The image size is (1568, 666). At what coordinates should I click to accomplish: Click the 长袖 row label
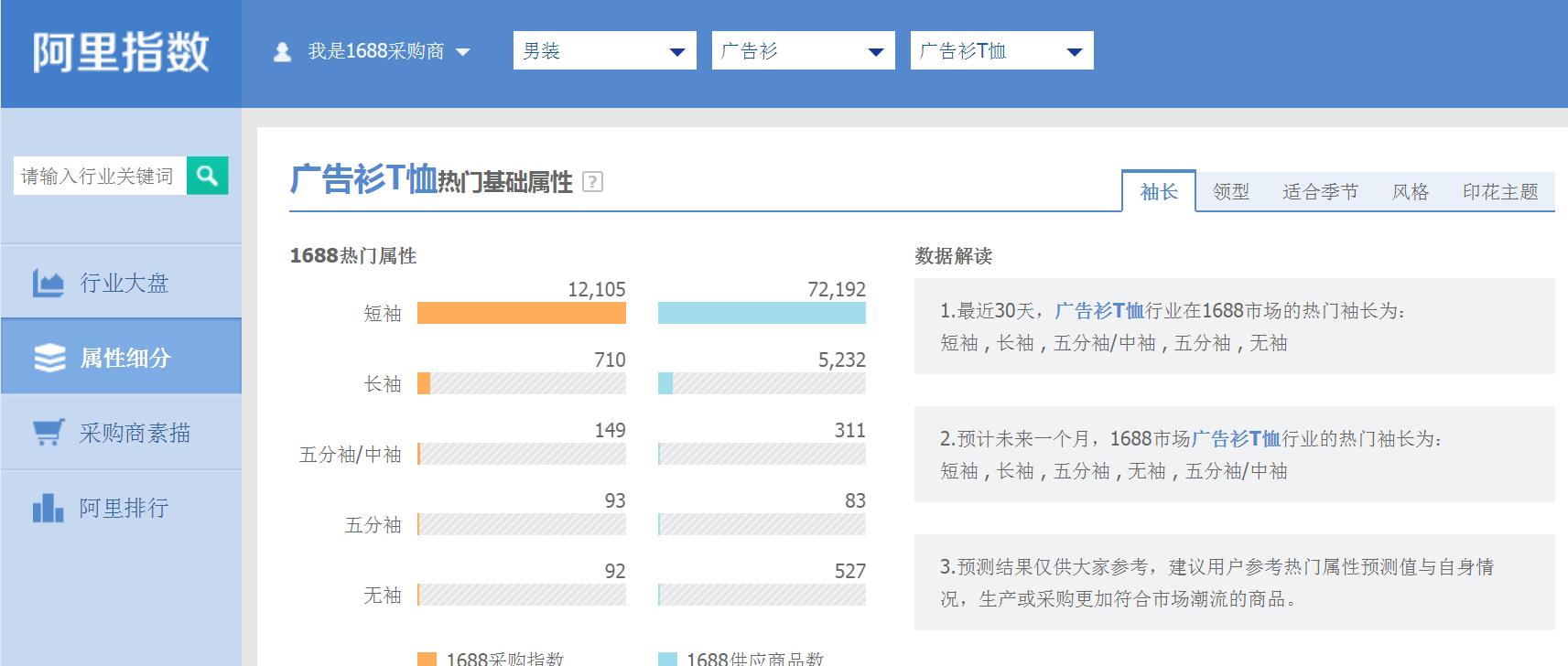383,383
